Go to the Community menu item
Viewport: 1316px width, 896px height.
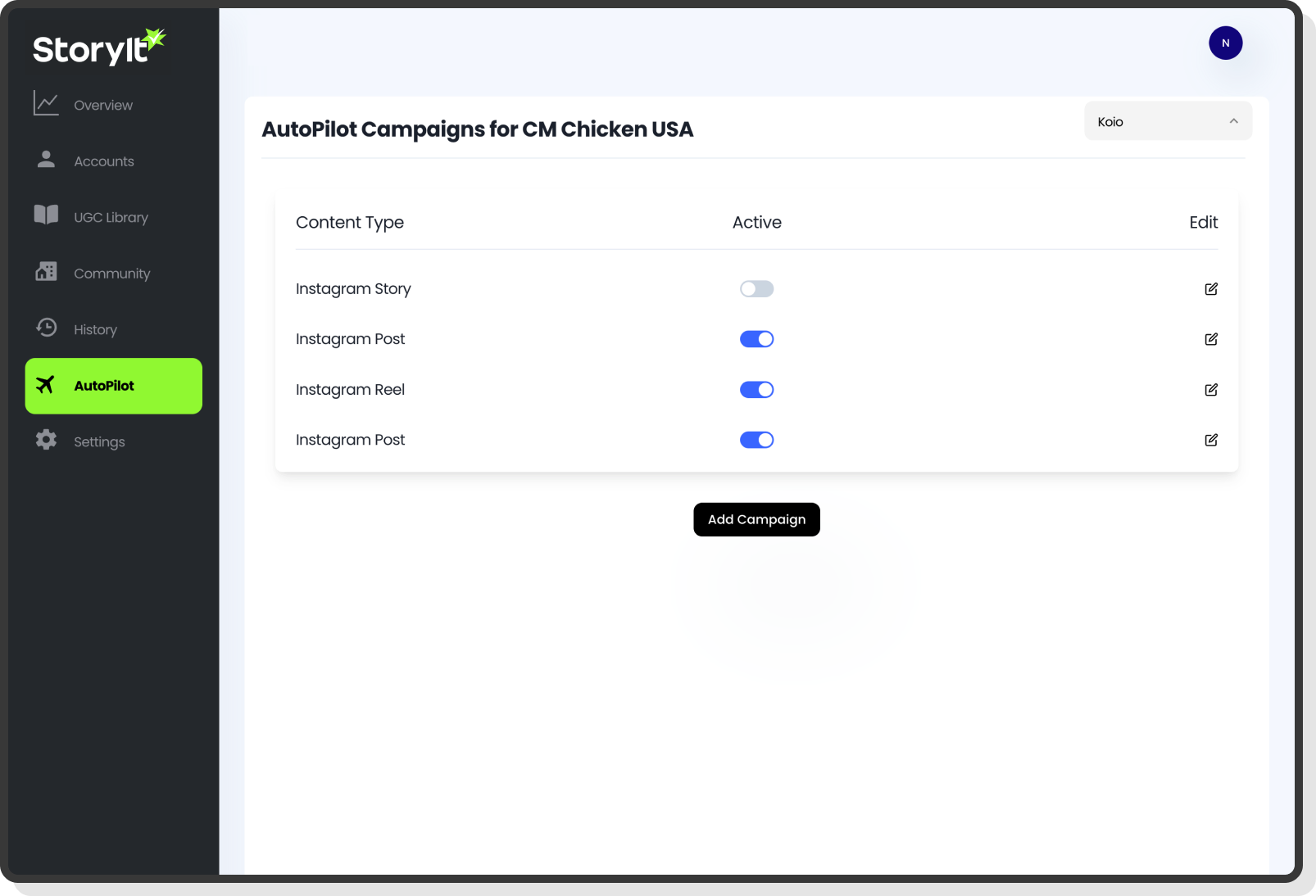click(111, 274)
